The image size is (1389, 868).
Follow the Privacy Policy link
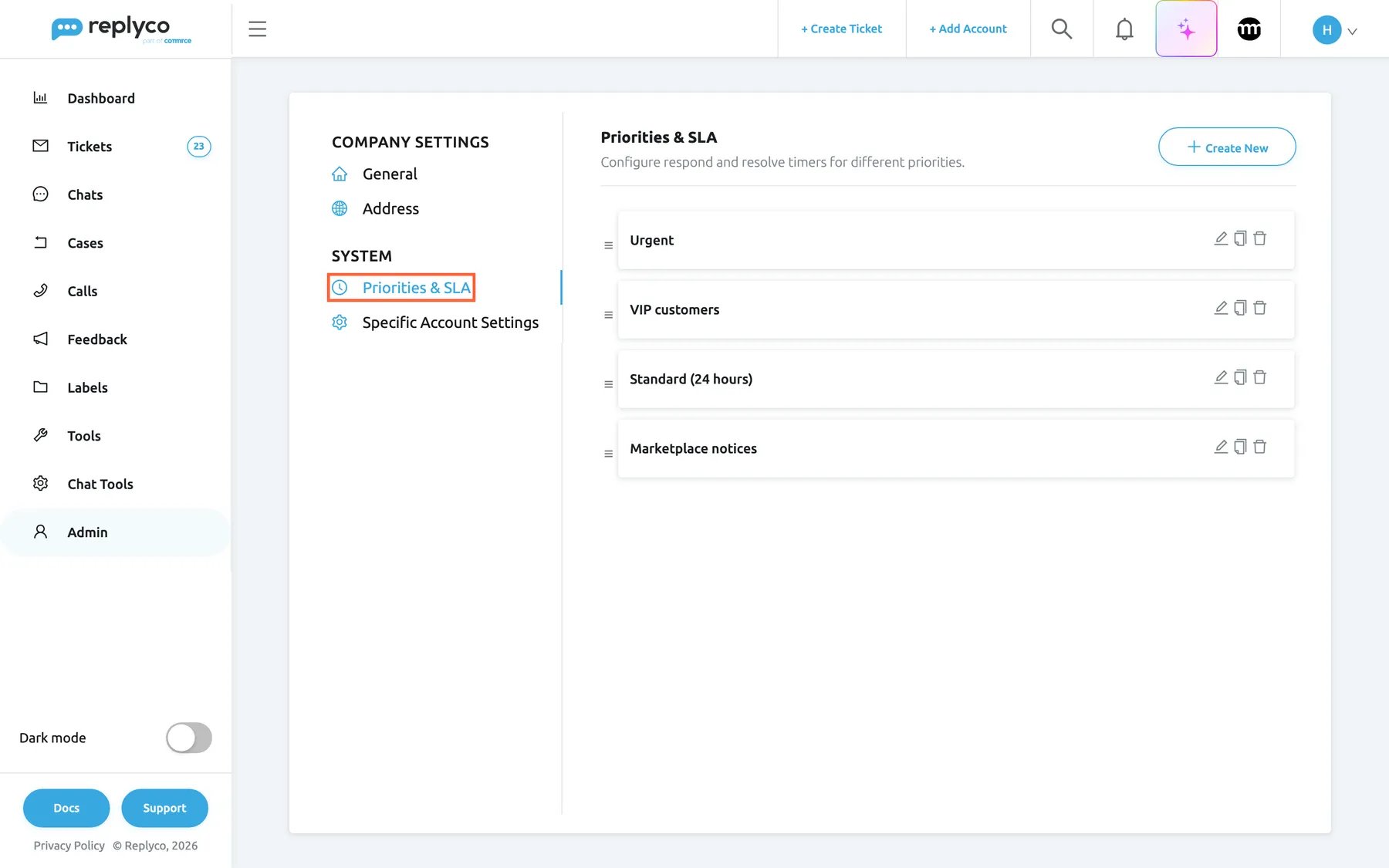coord(69,846)
